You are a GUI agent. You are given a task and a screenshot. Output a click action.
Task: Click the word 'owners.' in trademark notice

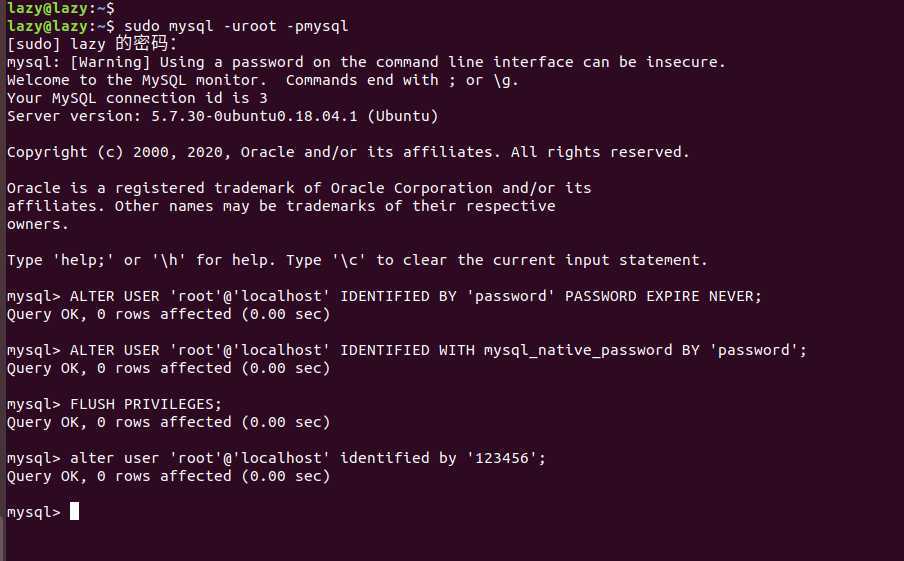coord(38,224)
